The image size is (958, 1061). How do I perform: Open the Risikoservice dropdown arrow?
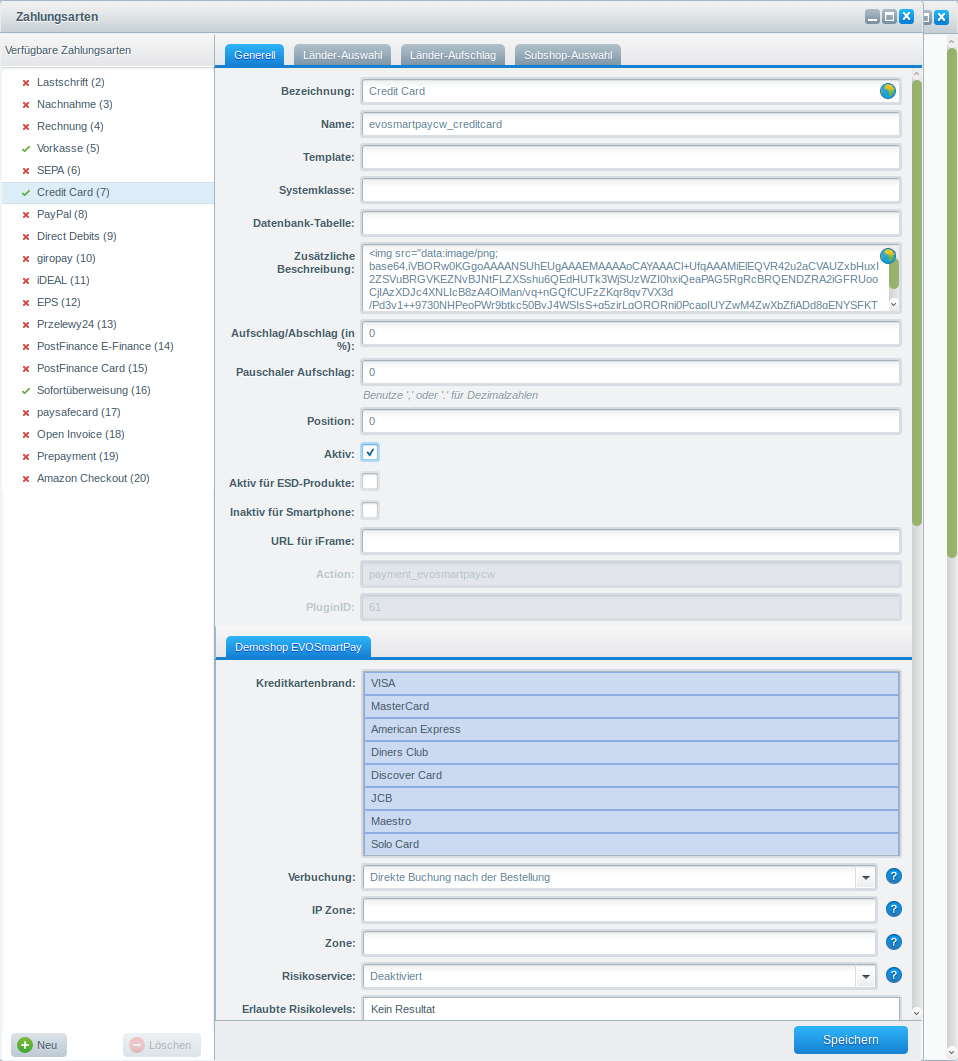865,976
